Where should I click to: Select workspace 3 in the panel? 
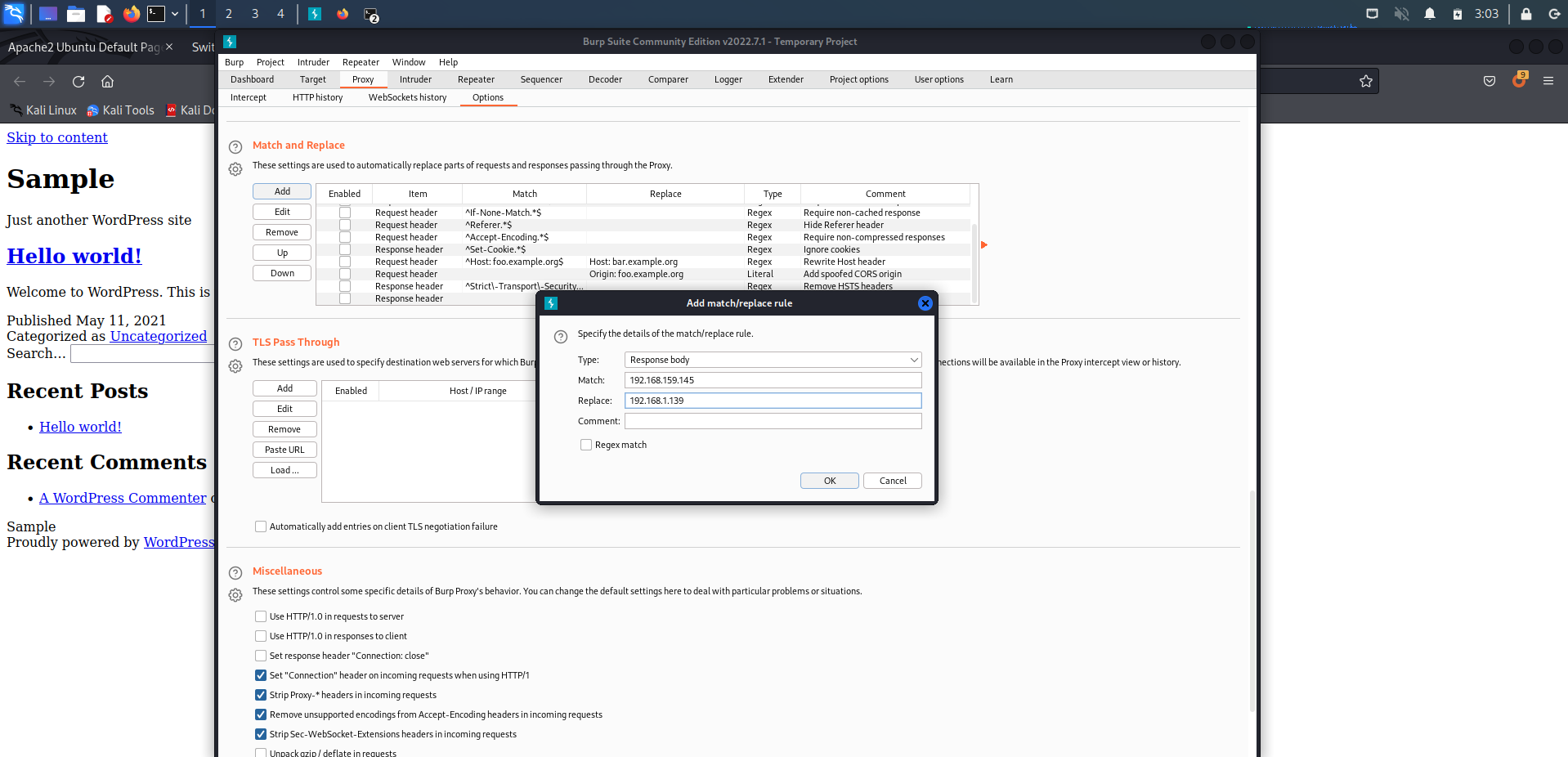point(255,14)
